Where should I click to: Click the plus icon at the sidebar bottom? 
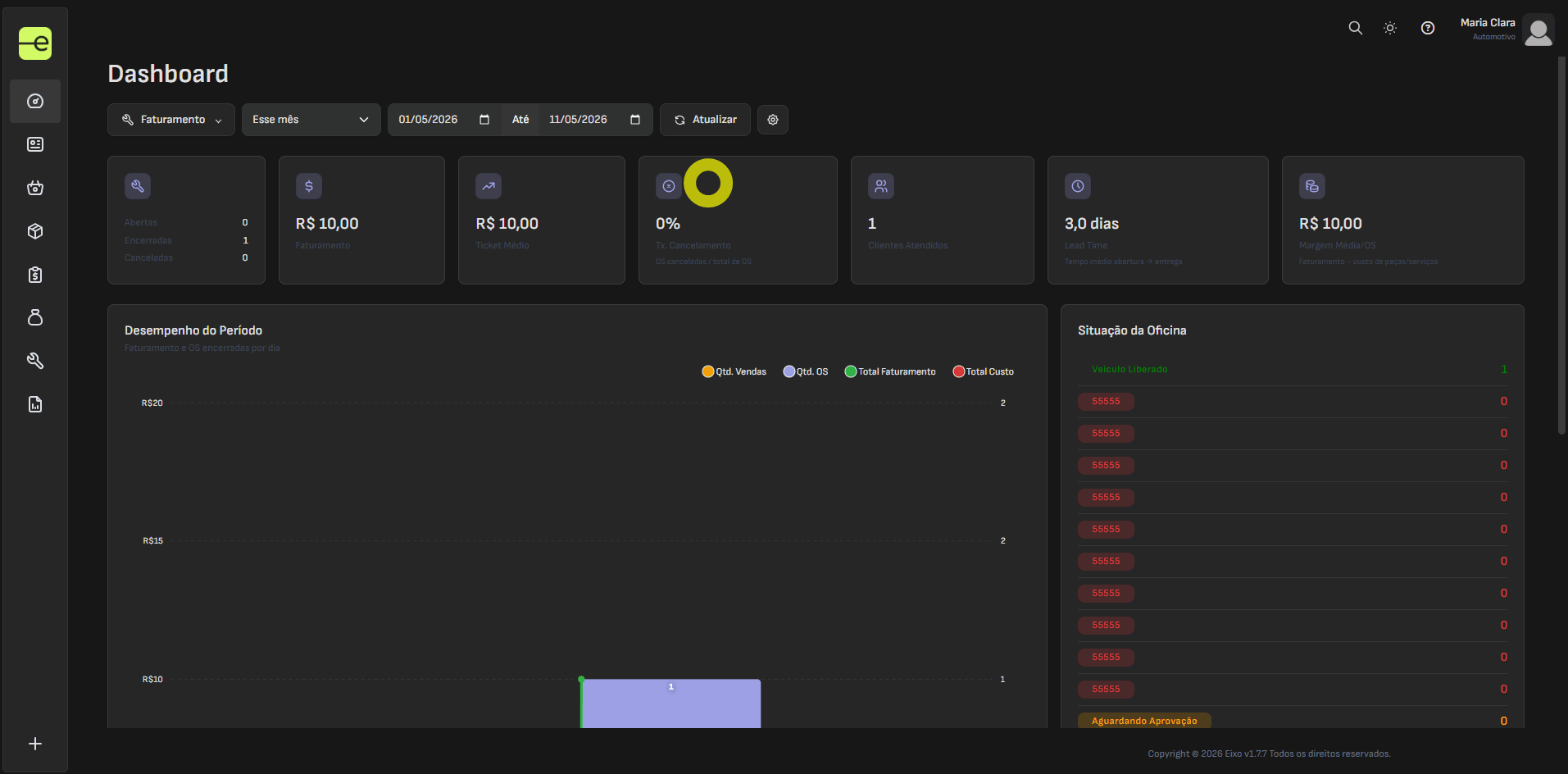[x=35, y=744]
